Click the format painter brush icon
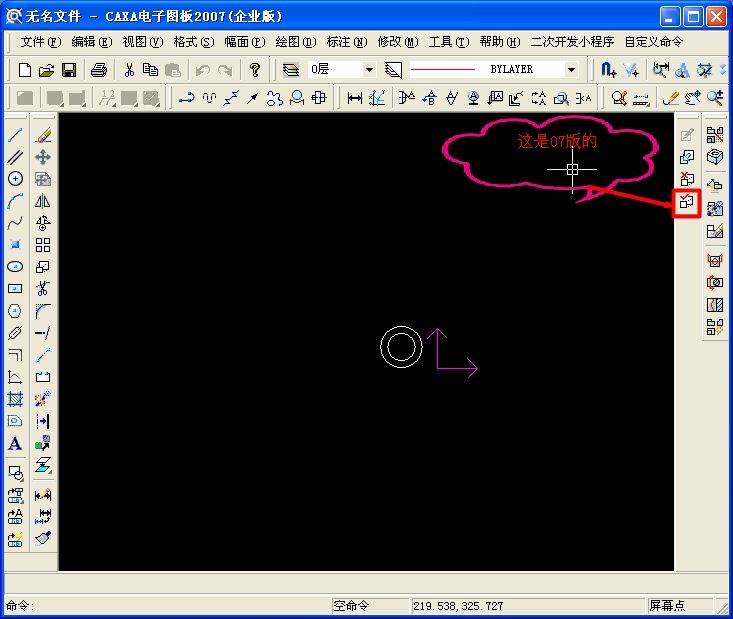The height and width of the screenshot is (619, 733). coord(43,538)
